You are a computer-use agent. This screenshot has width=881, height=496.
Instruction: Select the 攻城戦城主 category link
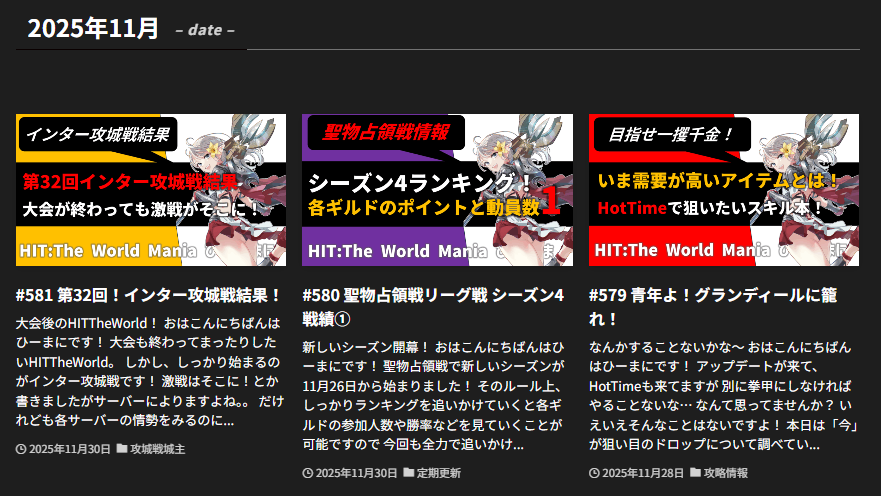click(157, 449)
